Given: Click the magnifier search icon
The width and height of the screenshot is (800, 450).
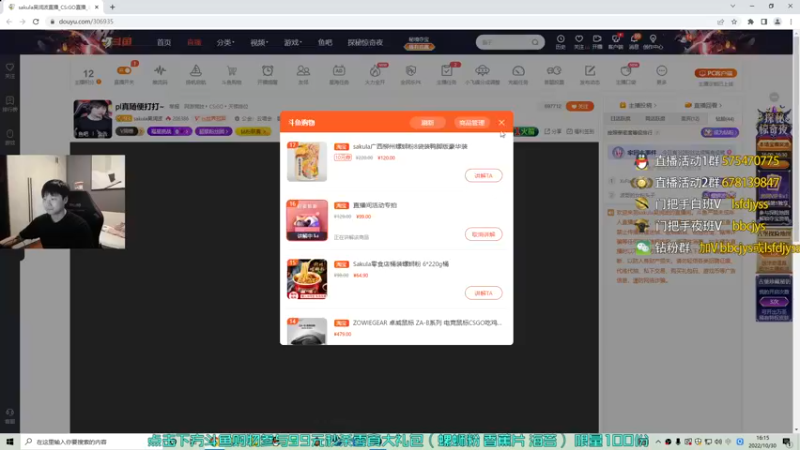Looking at the screenshot, I should tap(535, 42).
